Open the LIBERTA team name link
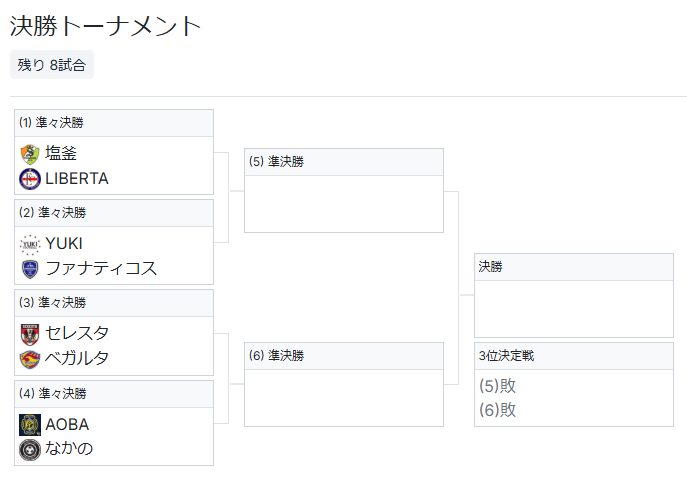 pos(77,179)
